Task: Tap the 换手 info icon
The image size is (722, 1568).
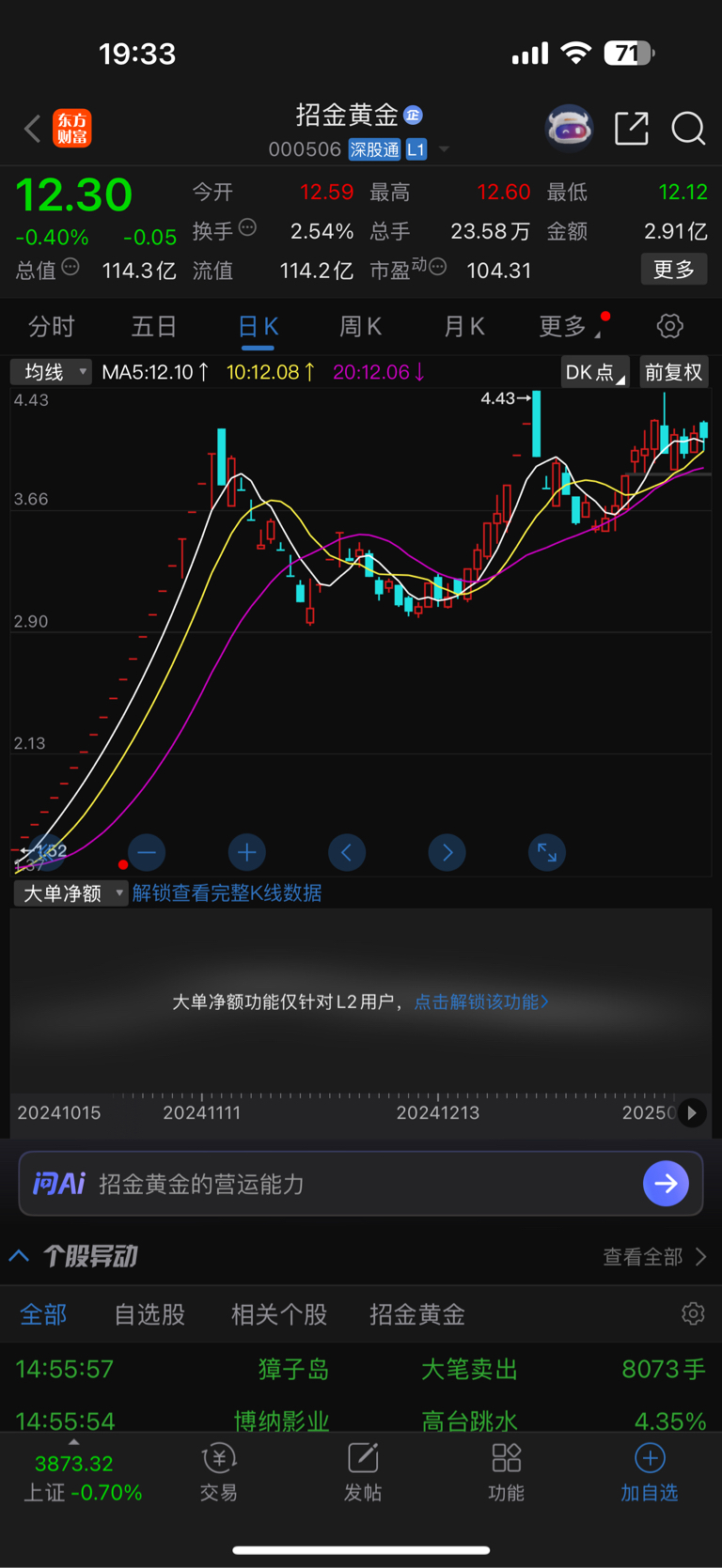Action: click(x=248, y=226)
